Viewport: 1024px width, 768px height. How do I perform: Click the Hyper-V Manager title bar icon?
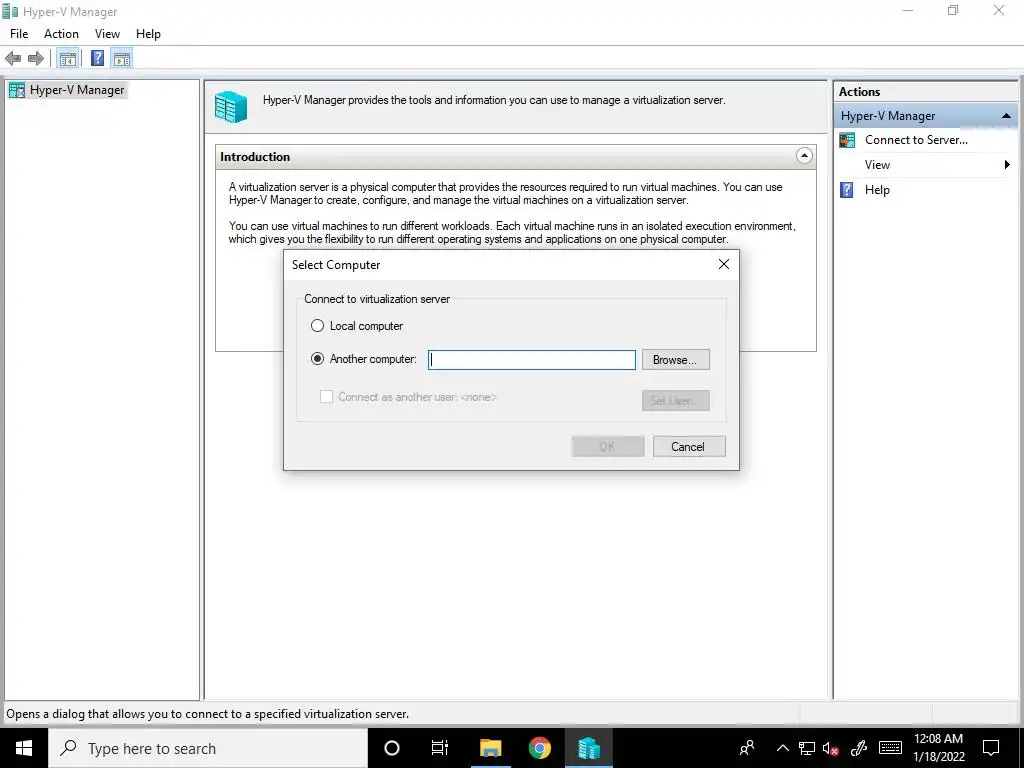(x=10, y=11)
